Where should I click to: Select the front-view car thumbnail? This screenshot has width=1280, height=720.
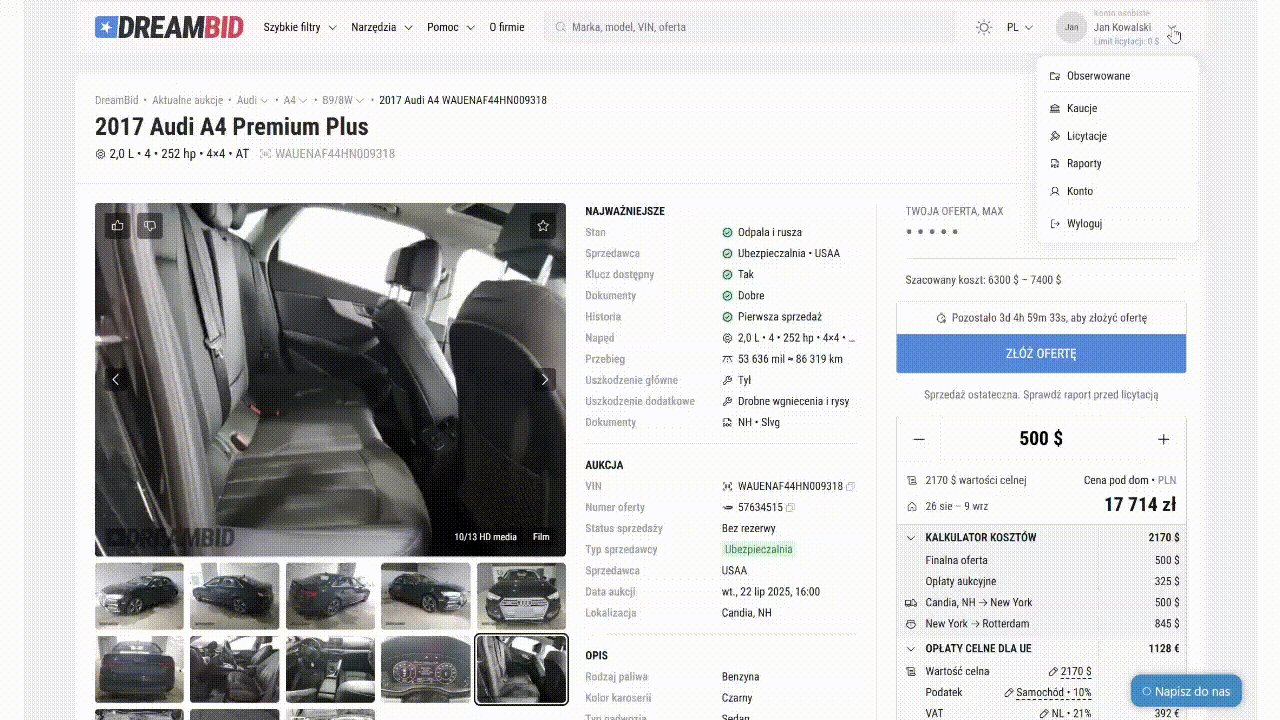point(521,596)
